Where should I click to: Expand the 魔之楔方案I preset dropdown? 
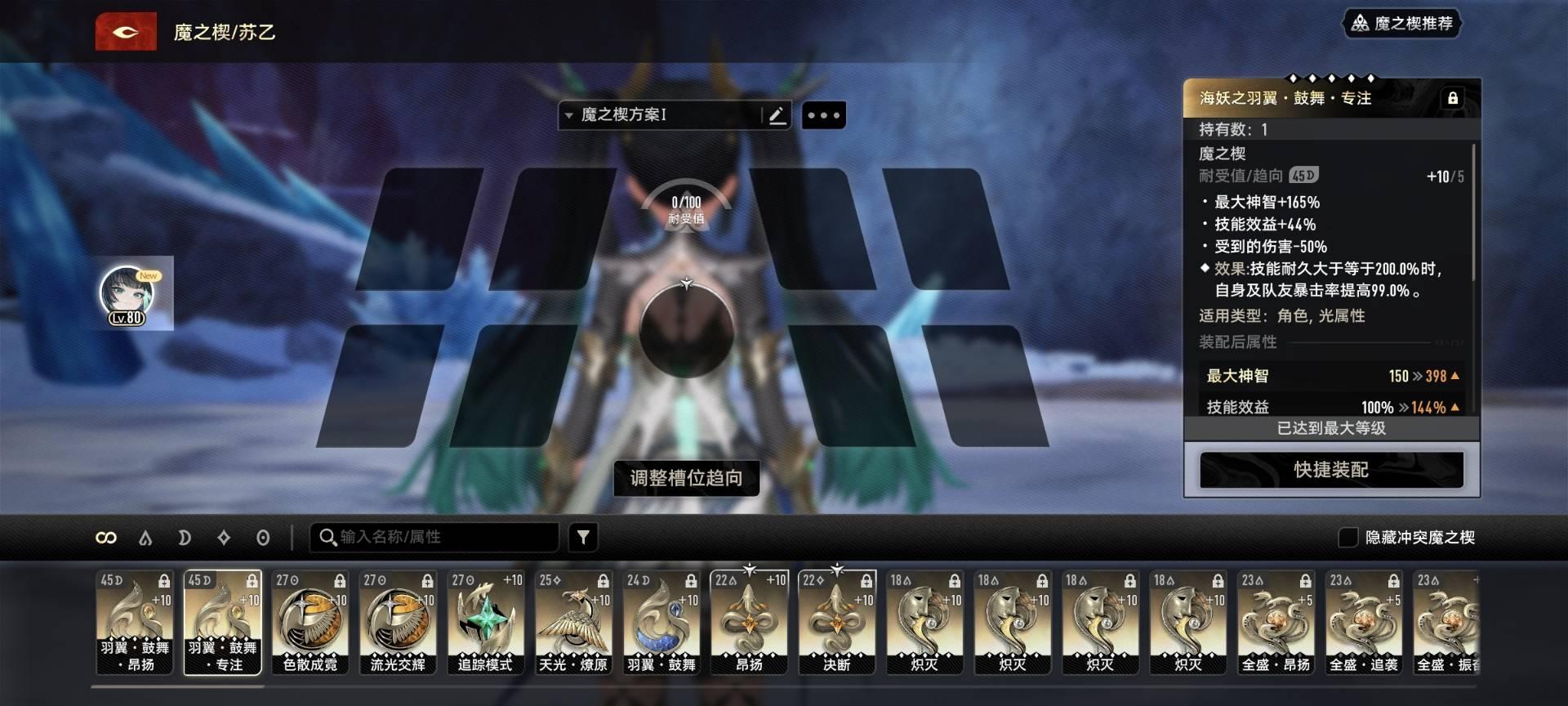569,115
